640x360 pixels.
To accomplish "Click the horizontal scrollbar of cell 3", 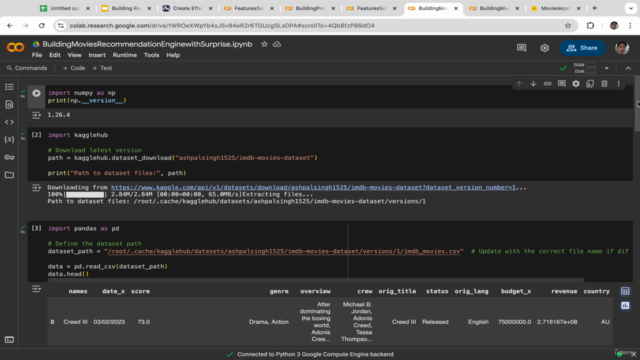I will tap(315, 280).
